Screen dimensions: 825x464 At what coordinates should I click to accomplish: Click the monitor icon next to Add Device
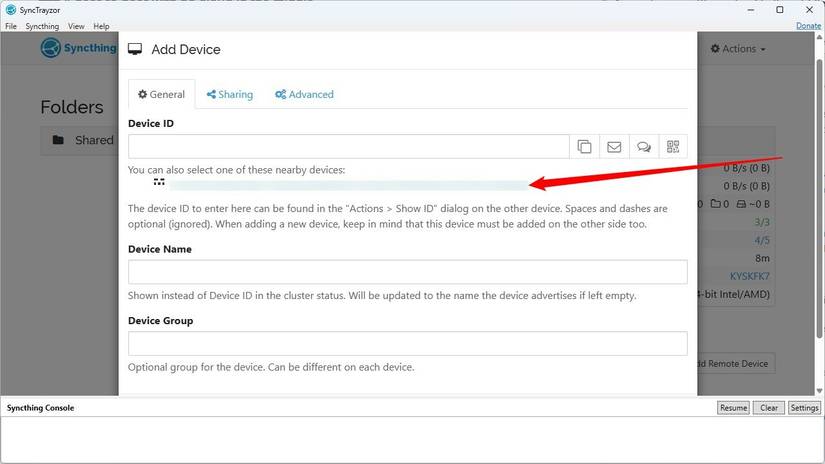pos(135,49)
